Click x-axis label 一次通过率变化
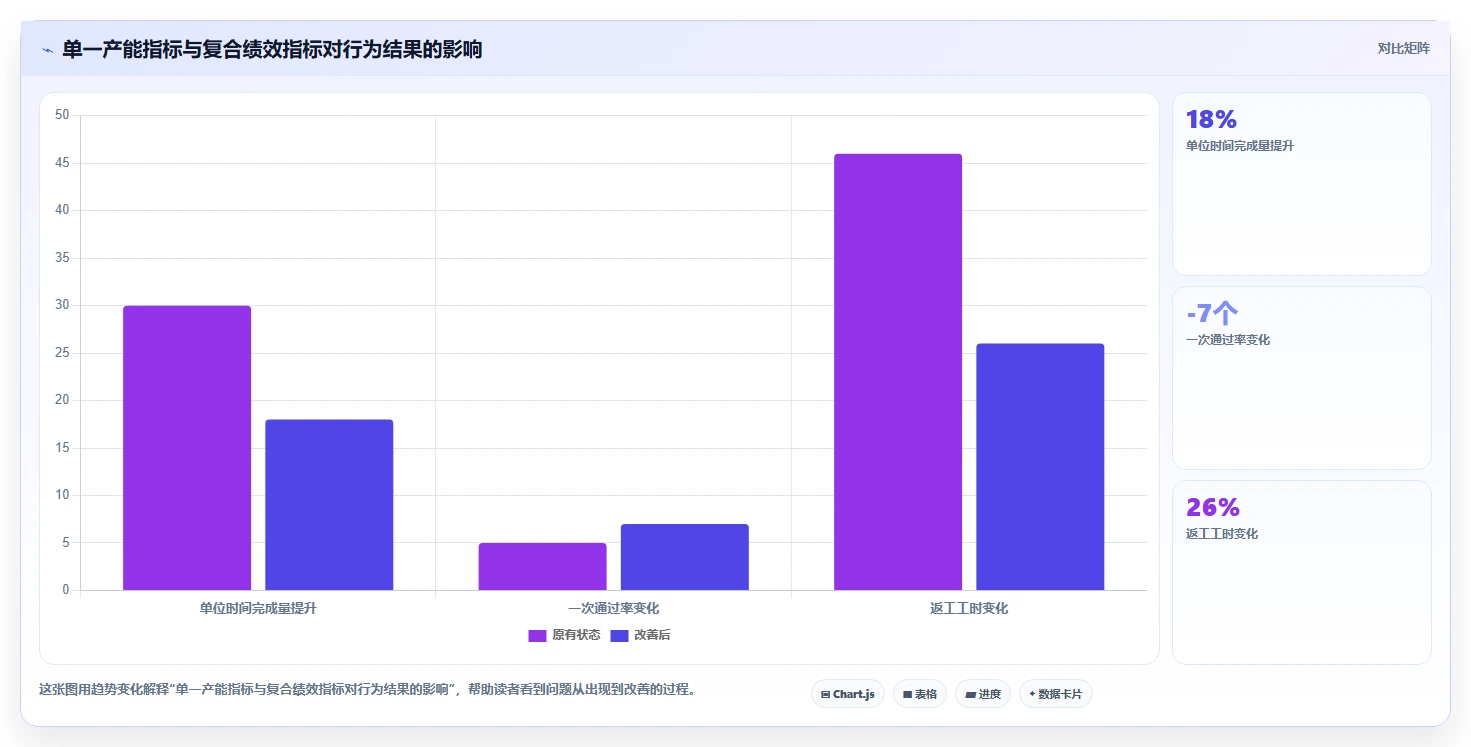 click(x=613, y=608)
